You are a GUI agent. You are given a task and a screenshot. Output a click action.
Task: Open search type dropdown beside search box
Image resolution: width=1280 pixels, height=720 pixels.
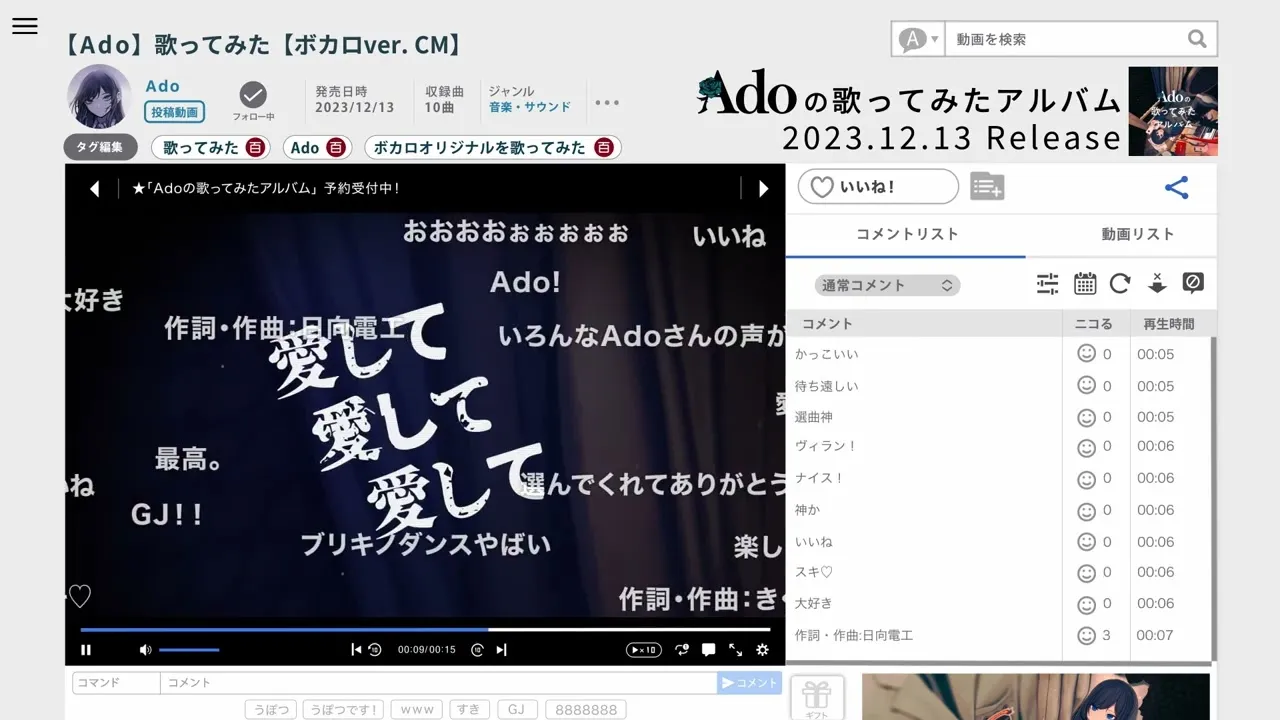tap(919, 39)
